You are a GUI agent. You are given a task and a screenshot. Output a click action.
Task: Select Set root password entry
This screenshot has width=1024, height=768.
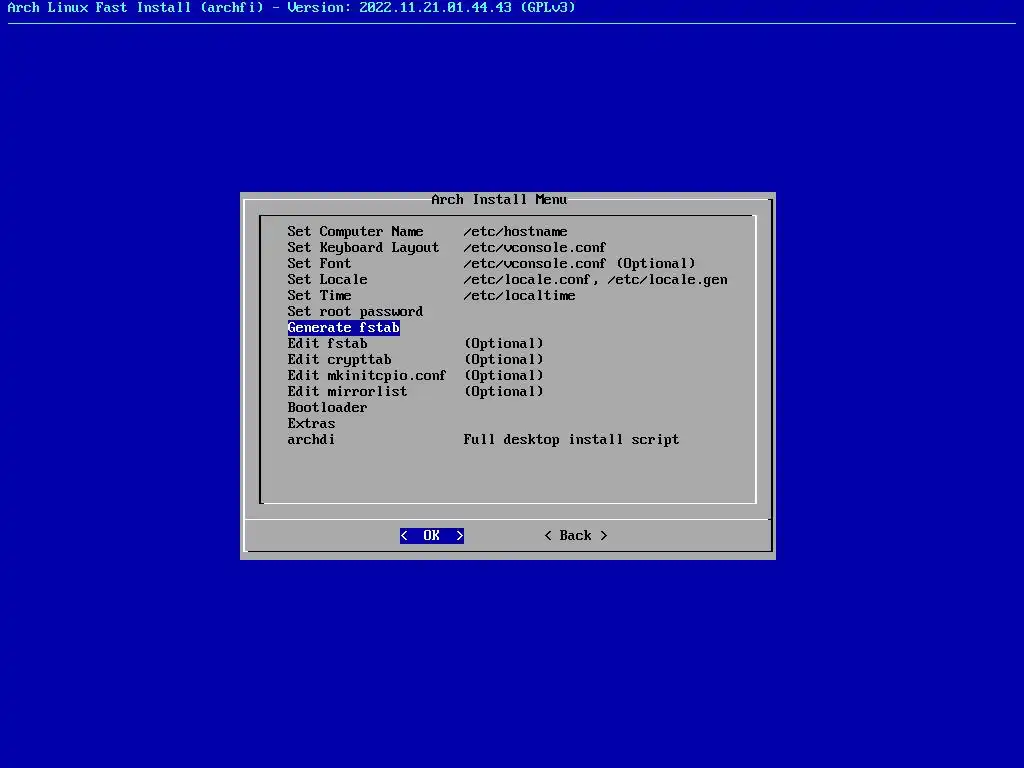[355, 312]
